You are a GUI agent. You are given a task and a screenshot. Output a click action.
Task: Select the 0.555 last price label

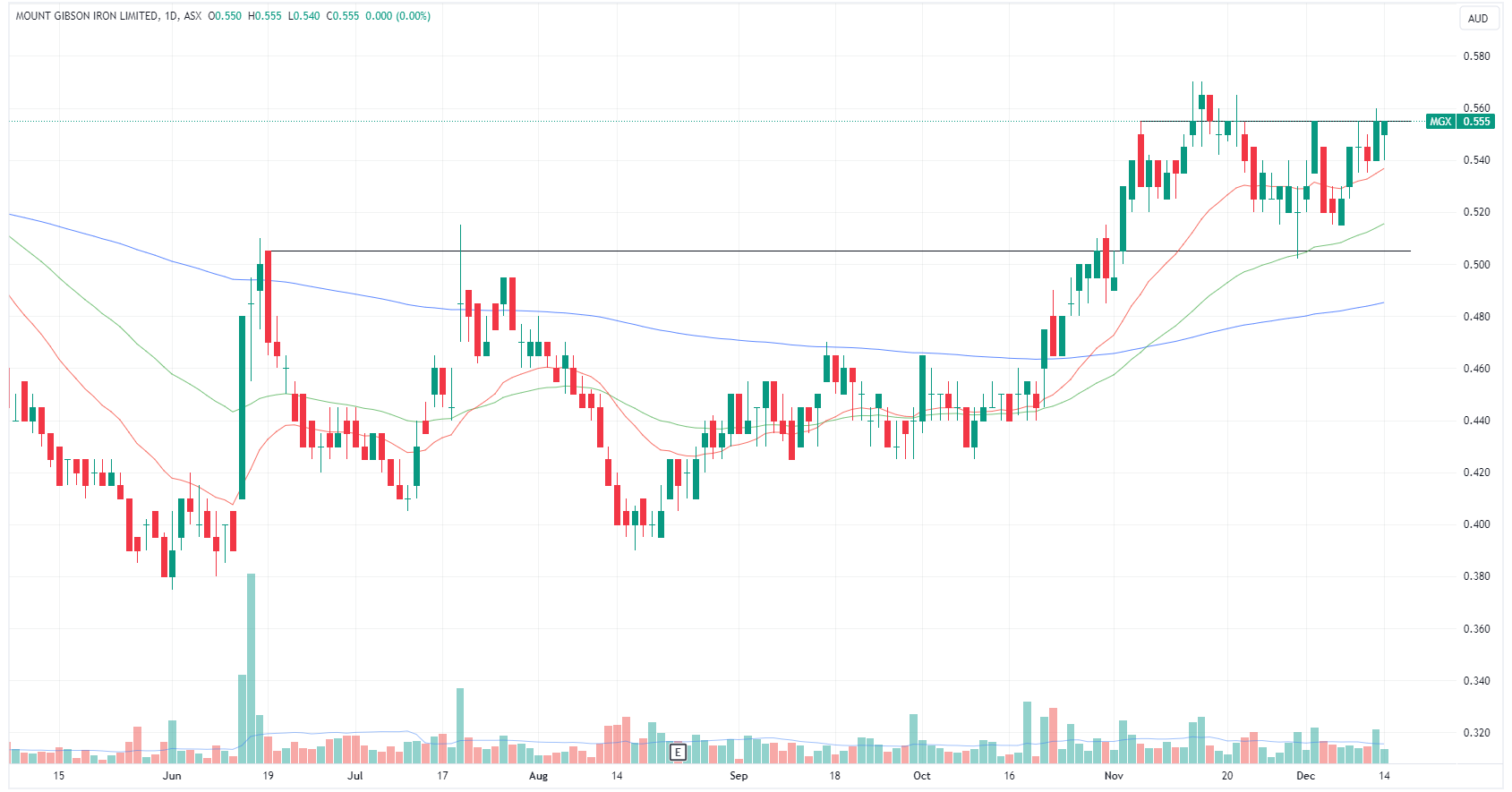1476,122
